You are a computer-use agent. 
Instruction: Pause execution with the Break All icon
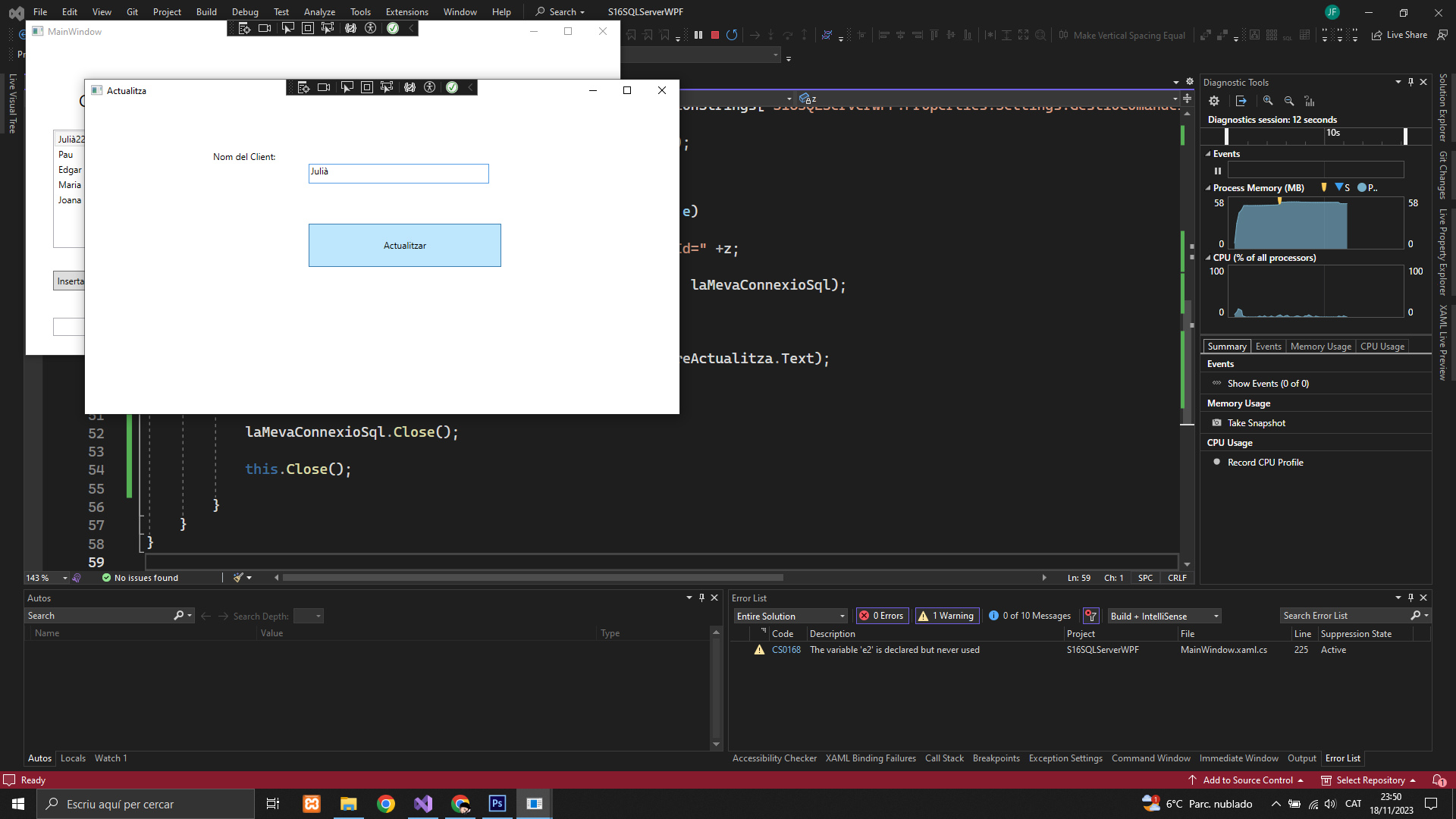[698, 35]
